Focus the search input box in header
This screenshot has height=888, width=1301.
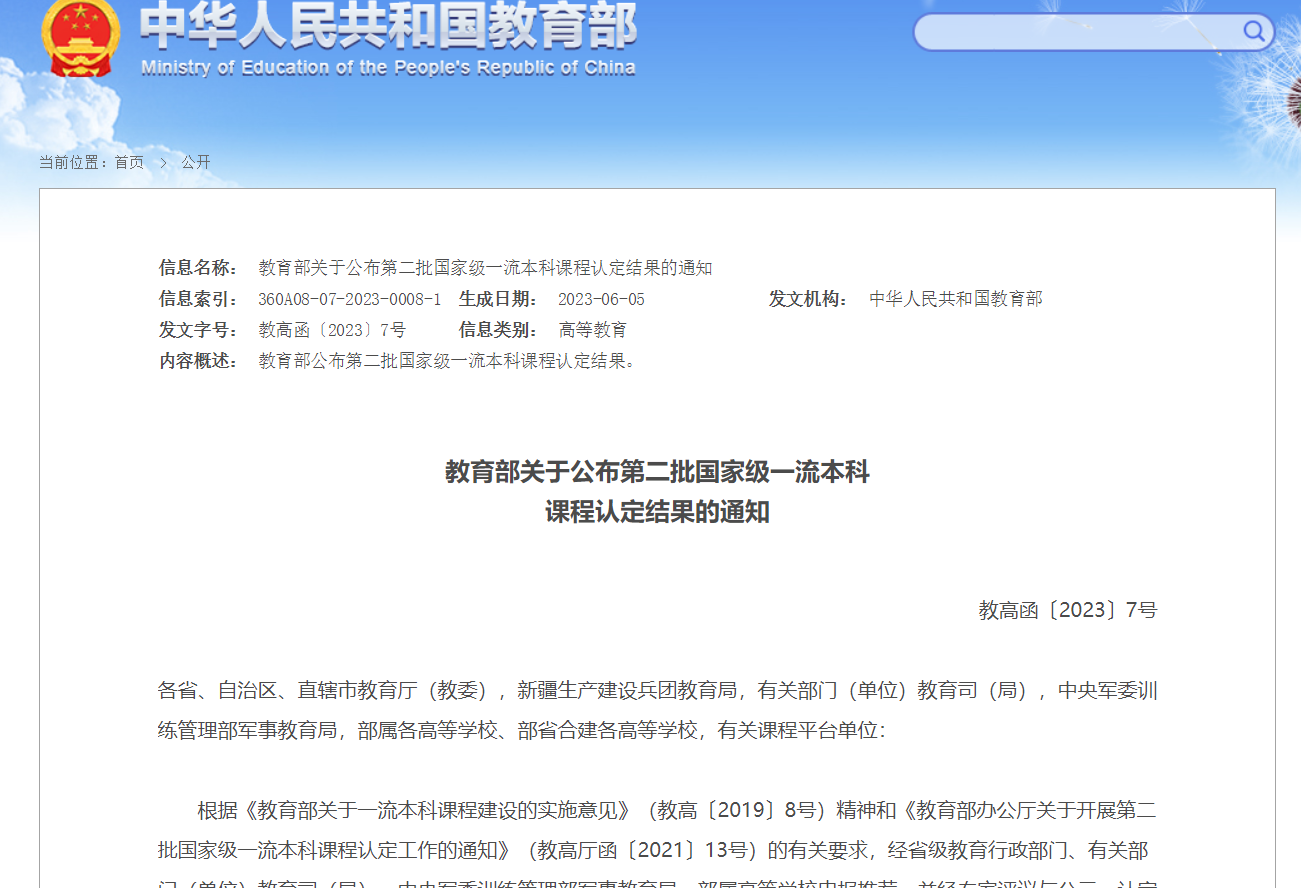click(1075, 32)
